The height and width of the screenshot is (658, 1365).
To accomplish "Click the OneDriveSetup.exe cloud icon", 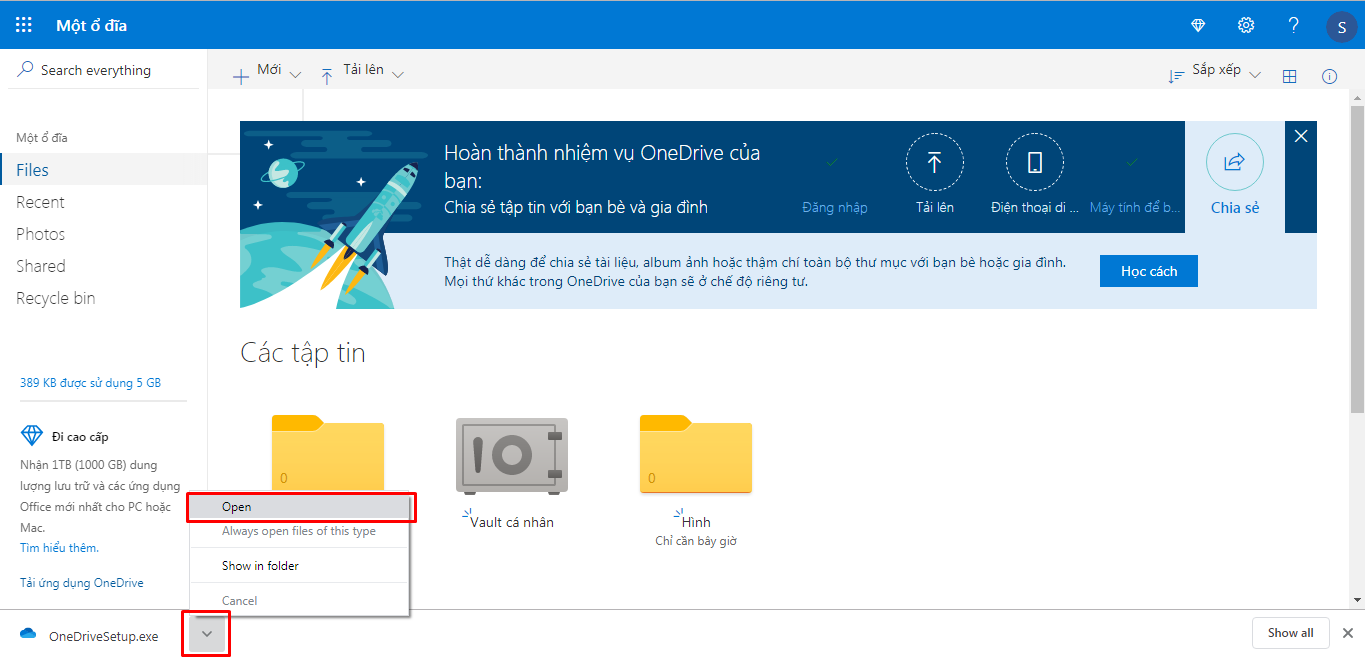I will 28,634.
